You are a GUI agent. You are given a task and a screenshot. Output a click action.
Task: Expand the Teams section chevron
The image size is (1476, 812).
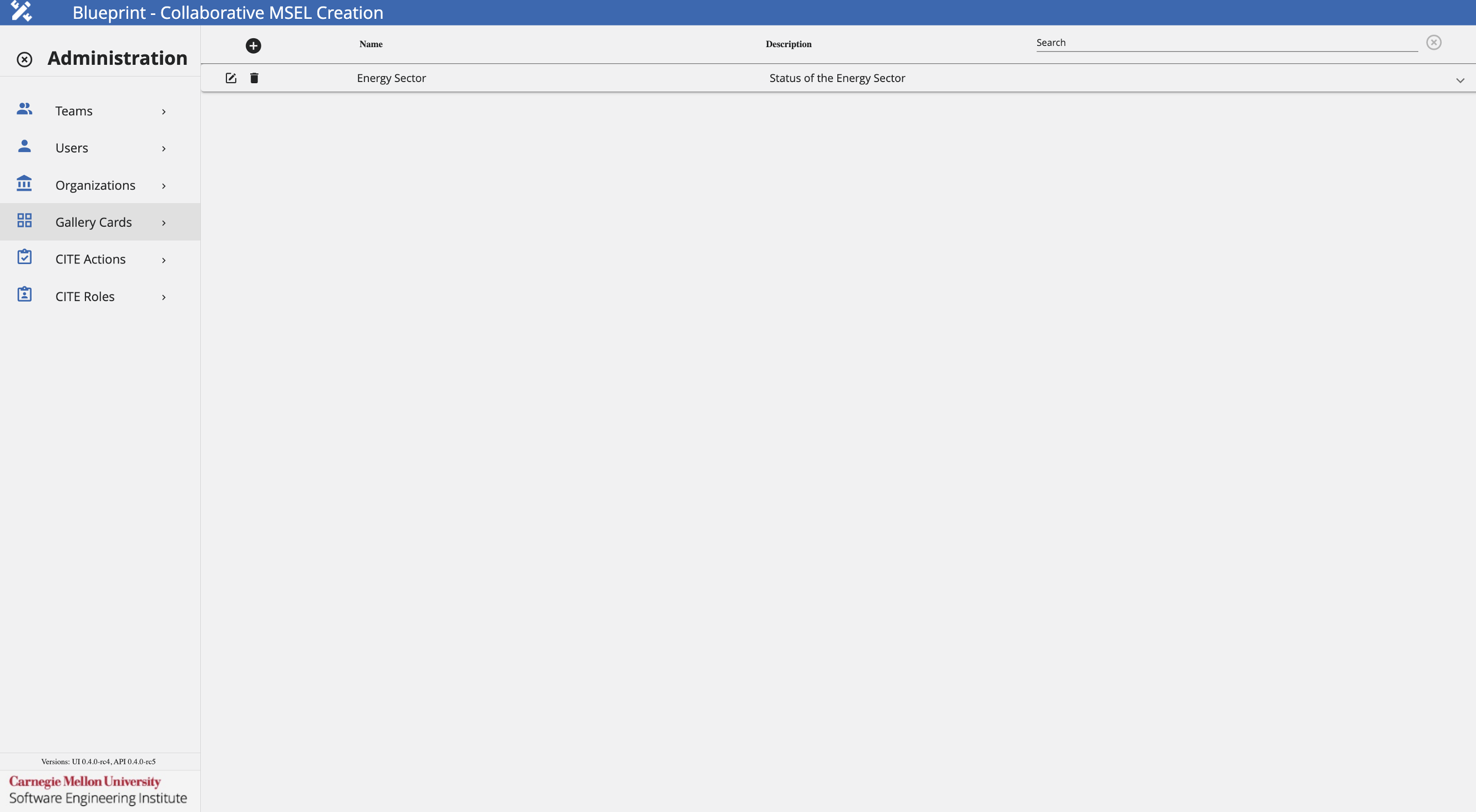pyautogui.click(x=163, y=111)
